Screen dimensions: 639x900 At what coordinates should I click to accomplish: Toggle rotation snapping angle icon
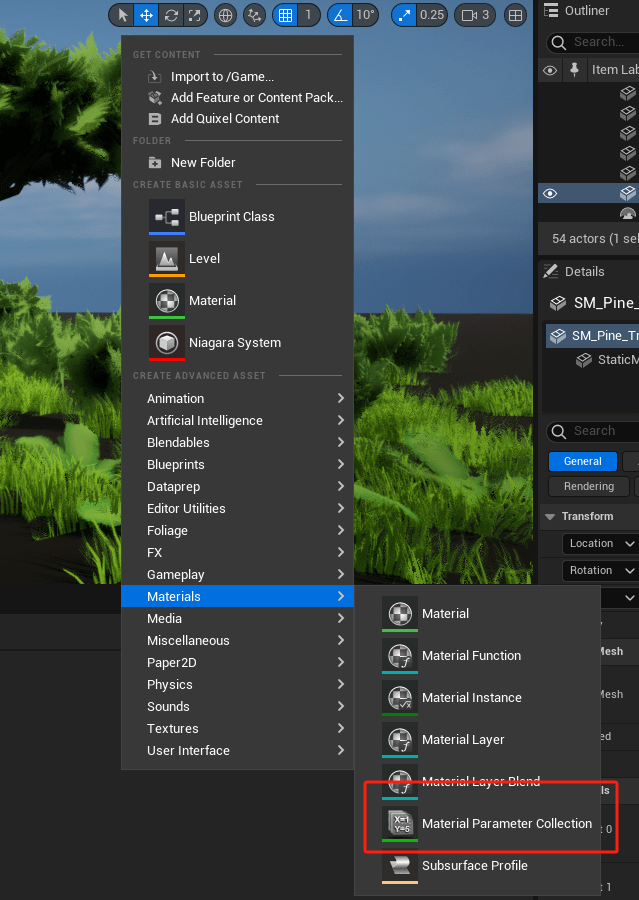coord(340,15)
